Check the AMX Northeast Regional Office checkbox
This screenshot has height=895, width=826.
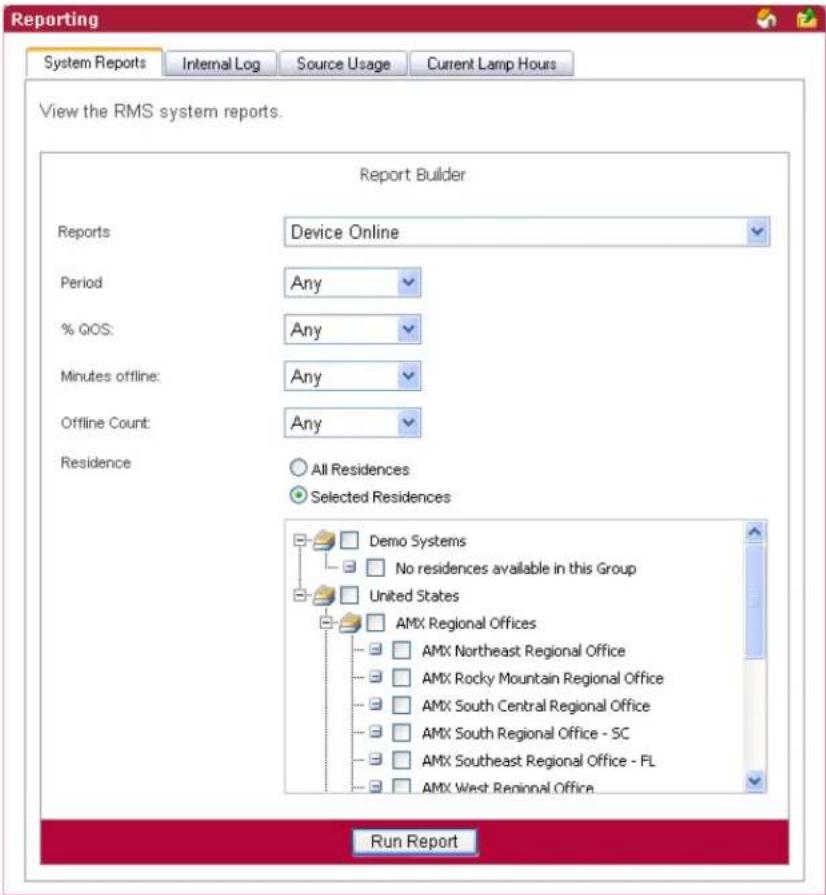[402, 650]
